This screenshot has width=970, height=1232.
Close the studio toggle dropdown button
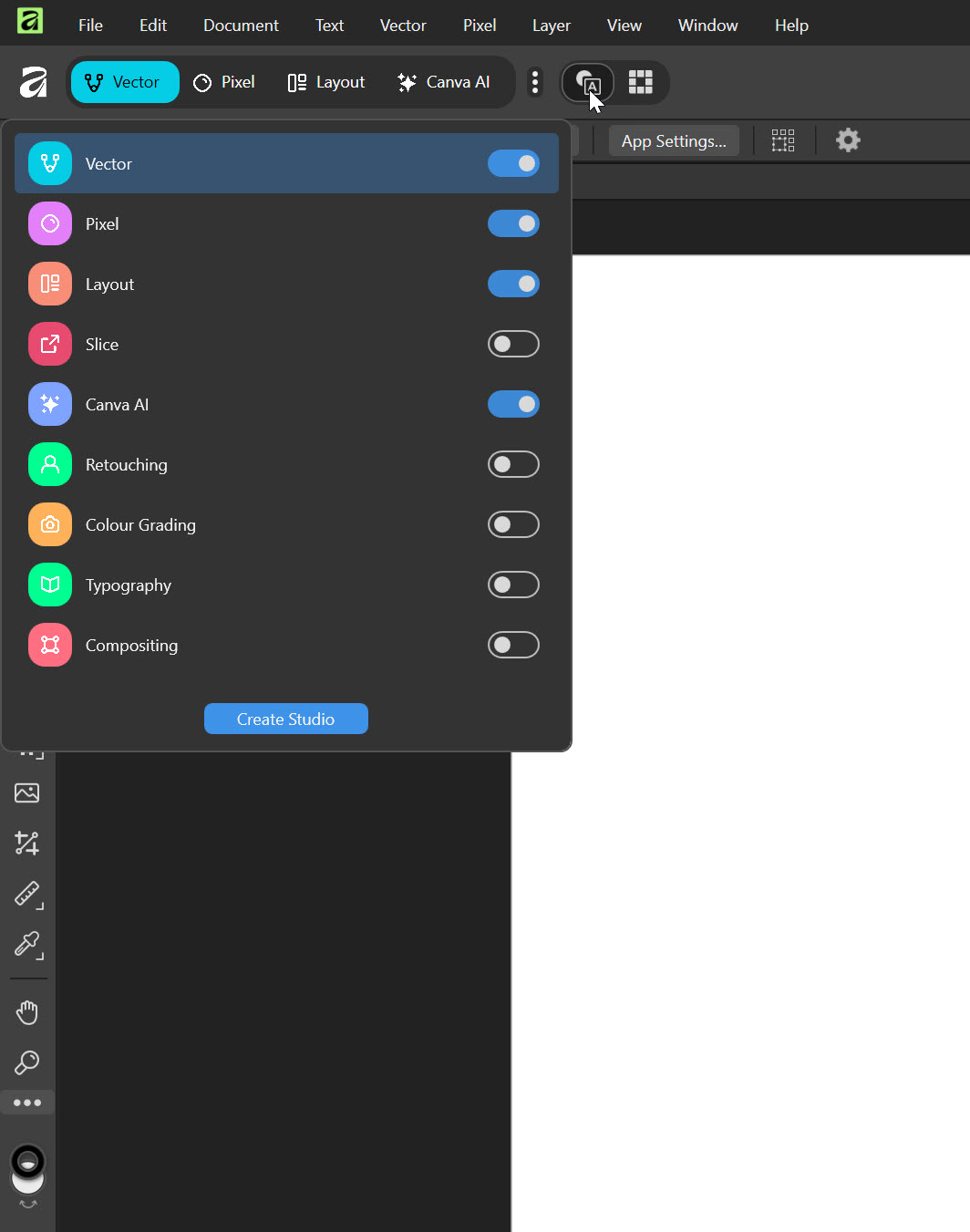(x=588, y=83)
